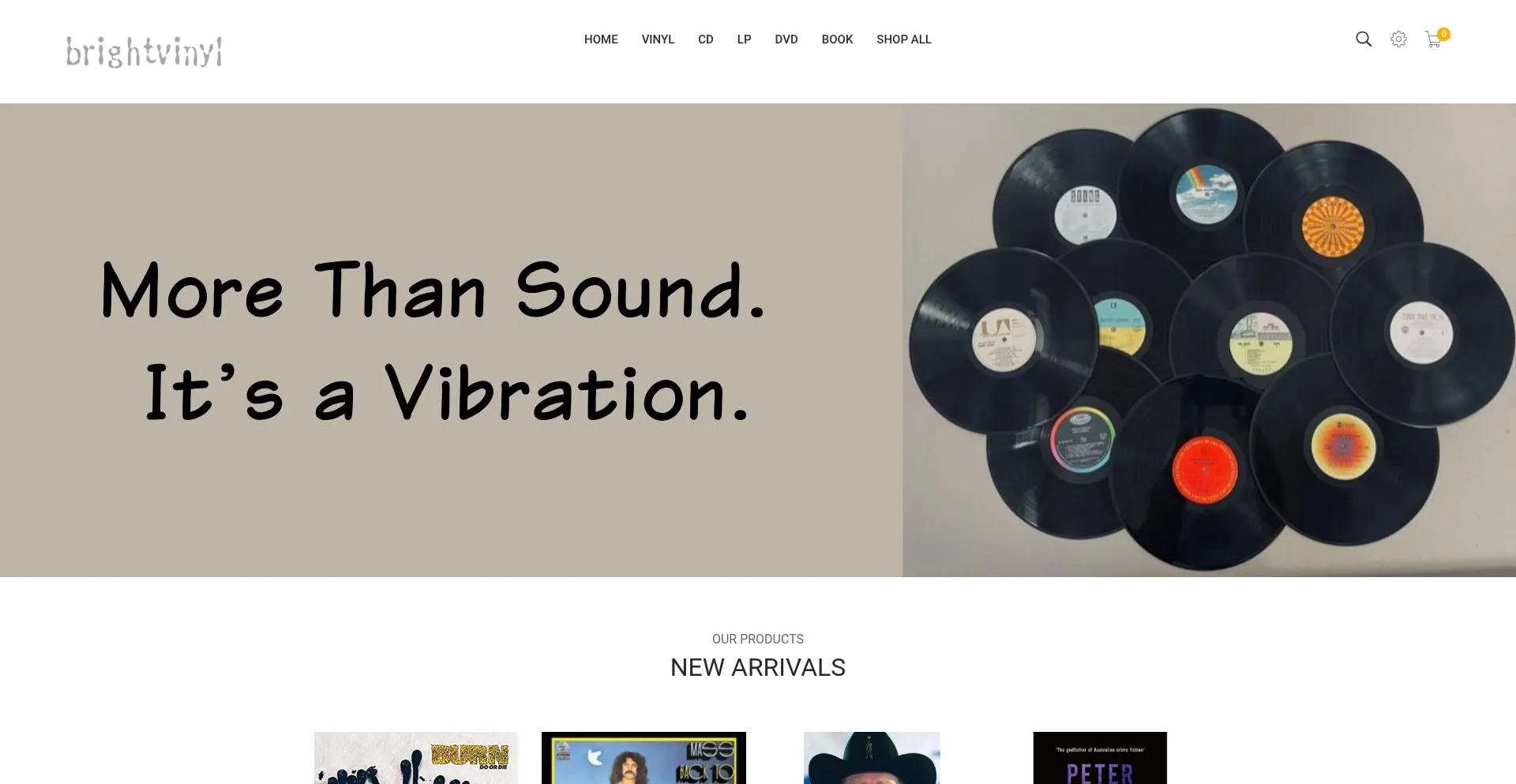Screen dimensions: 1516x784
Task: View the cowboy hat man product
Action: click(x=872, y=758)
